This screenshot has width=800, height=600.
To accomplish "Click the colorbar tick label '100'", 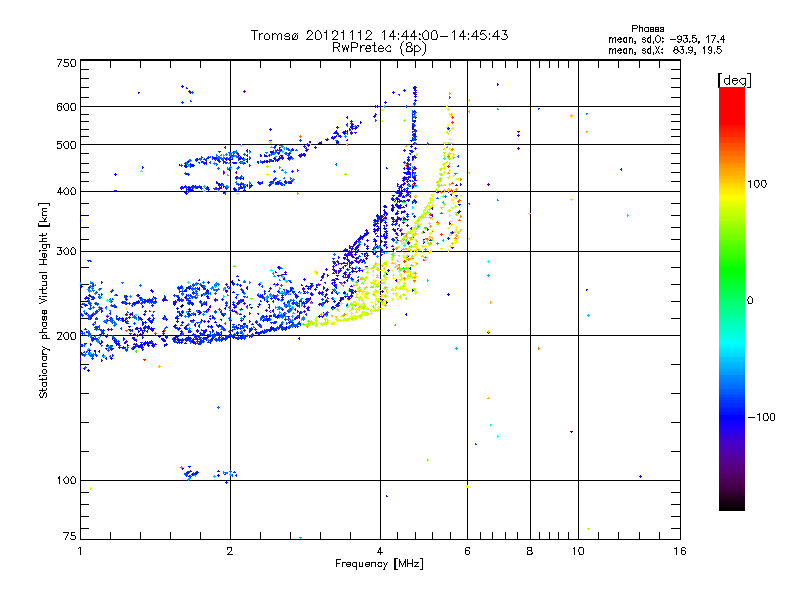I will 757,184.
